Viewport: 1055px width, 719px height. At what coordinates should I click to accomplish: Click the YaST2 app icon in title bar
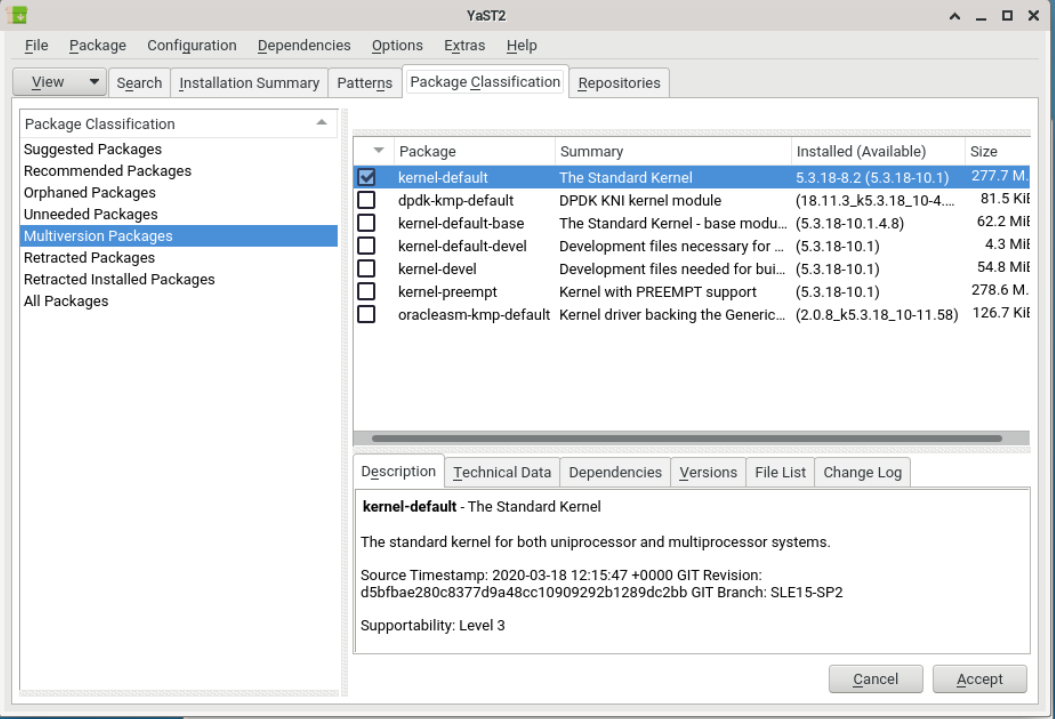(x=16, y=15)
